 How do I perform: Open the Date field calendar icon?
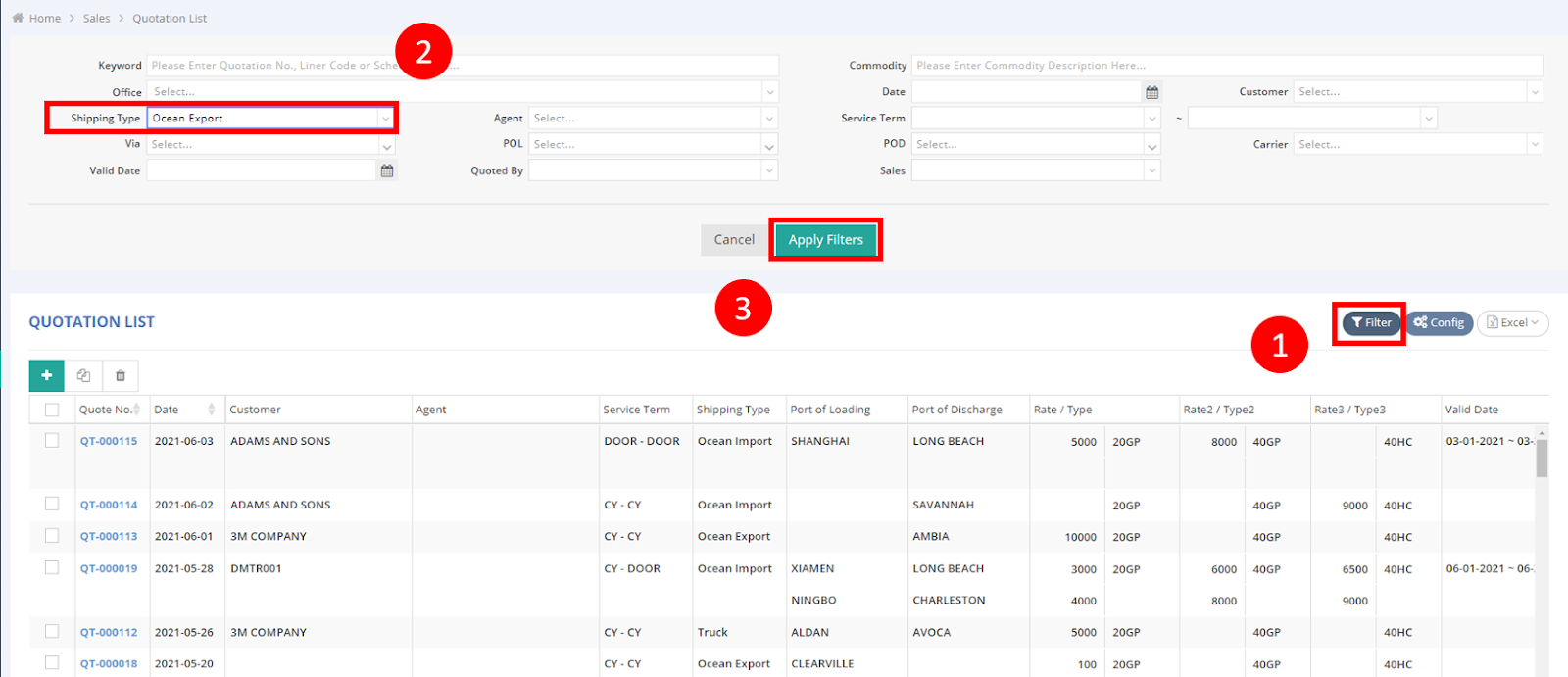coord(1151,92)
